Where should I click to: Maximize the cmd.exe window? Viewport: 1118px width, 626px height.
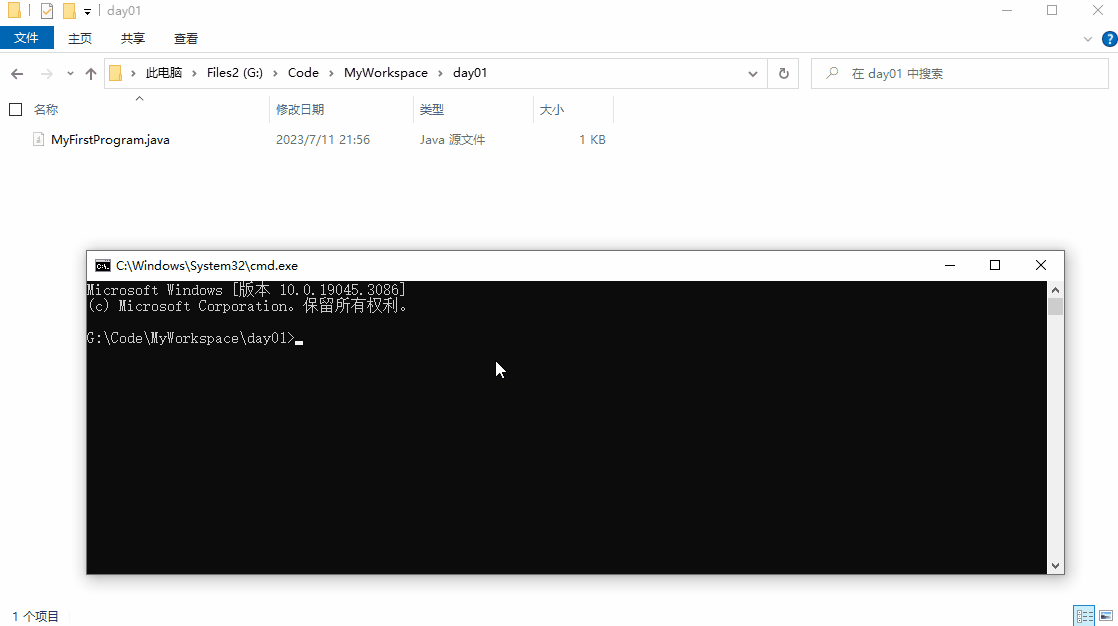point(995,265)
